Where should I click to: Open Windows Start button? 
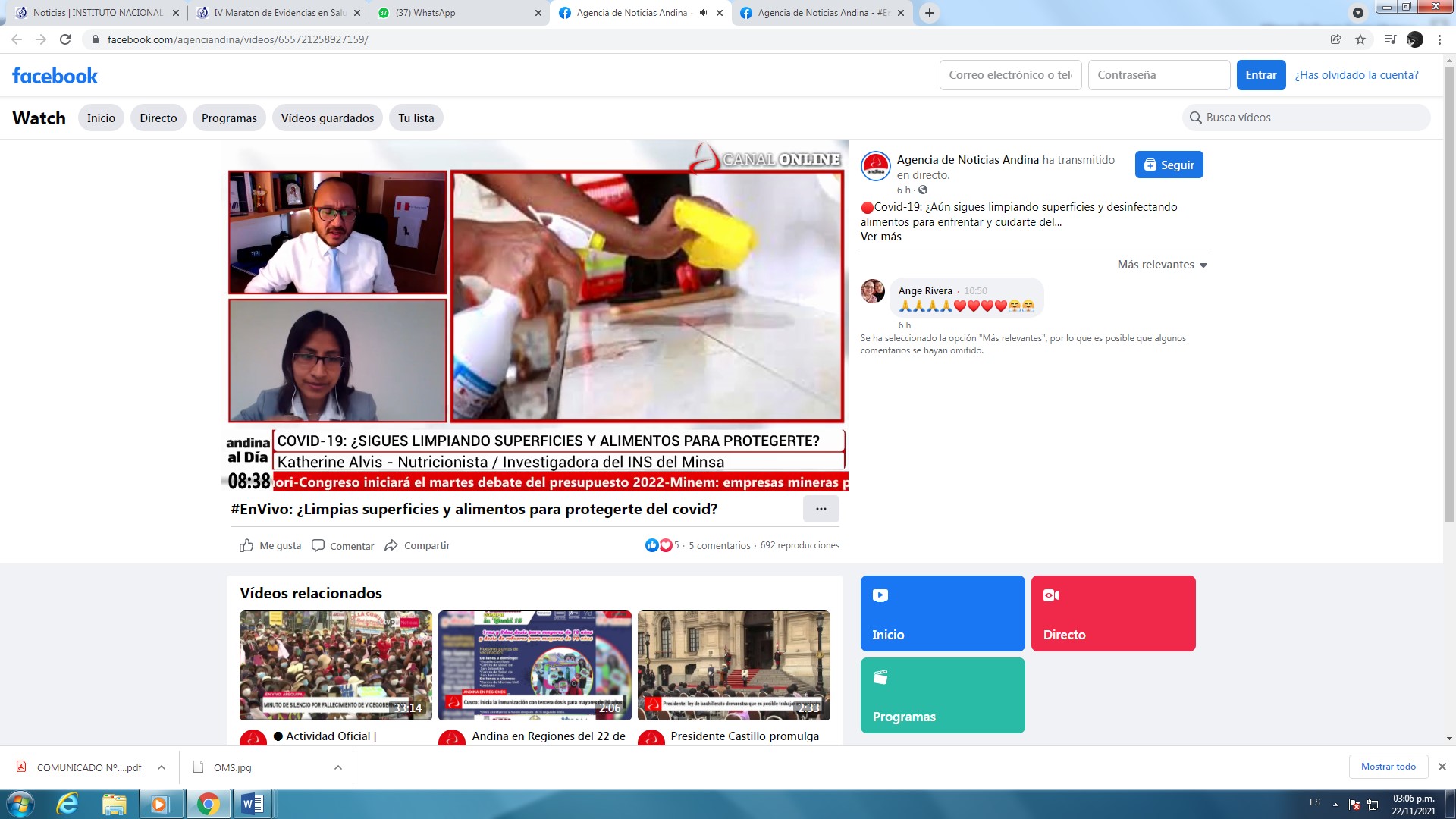(x=20, y=804)
